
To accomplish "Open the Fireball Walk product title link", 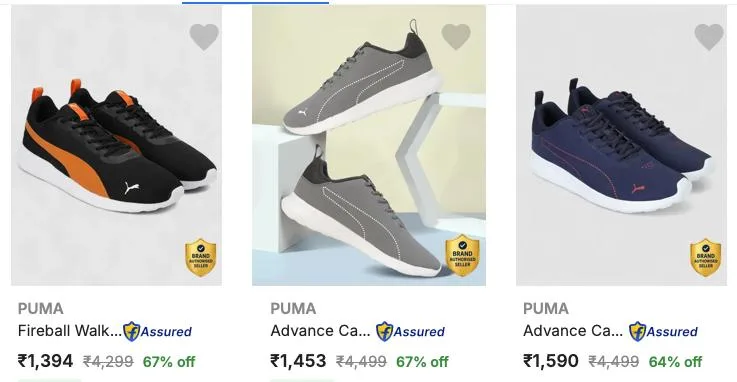I will pos(70,331).
